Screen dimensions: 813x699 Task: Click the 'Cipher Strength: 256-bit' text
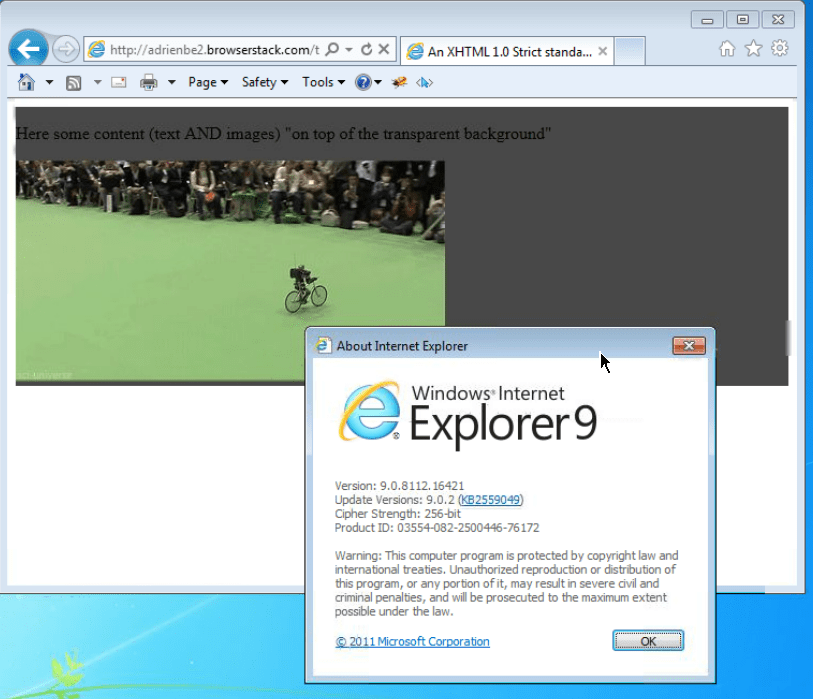pyautogui.click(x=398, y=514)
